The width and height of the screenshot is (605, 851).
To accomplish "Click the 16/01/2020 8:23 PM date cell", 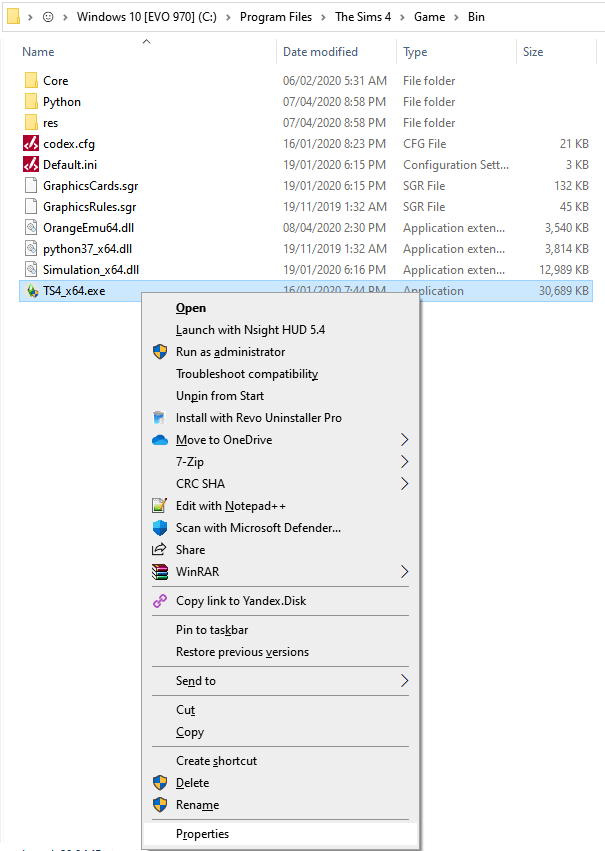I will (334, 144).
